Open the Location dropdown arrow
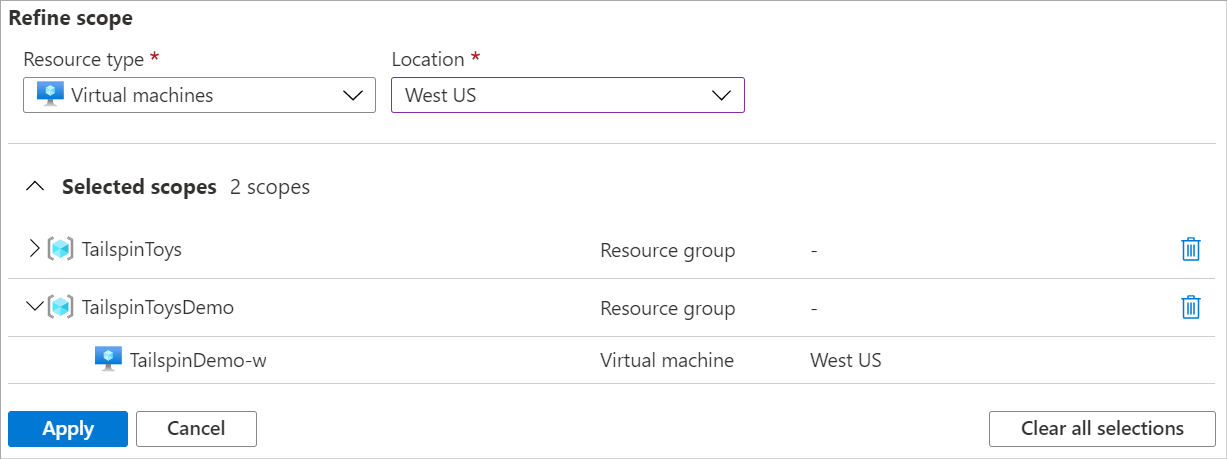The image size is (1227, 459). tap(721, 95)
